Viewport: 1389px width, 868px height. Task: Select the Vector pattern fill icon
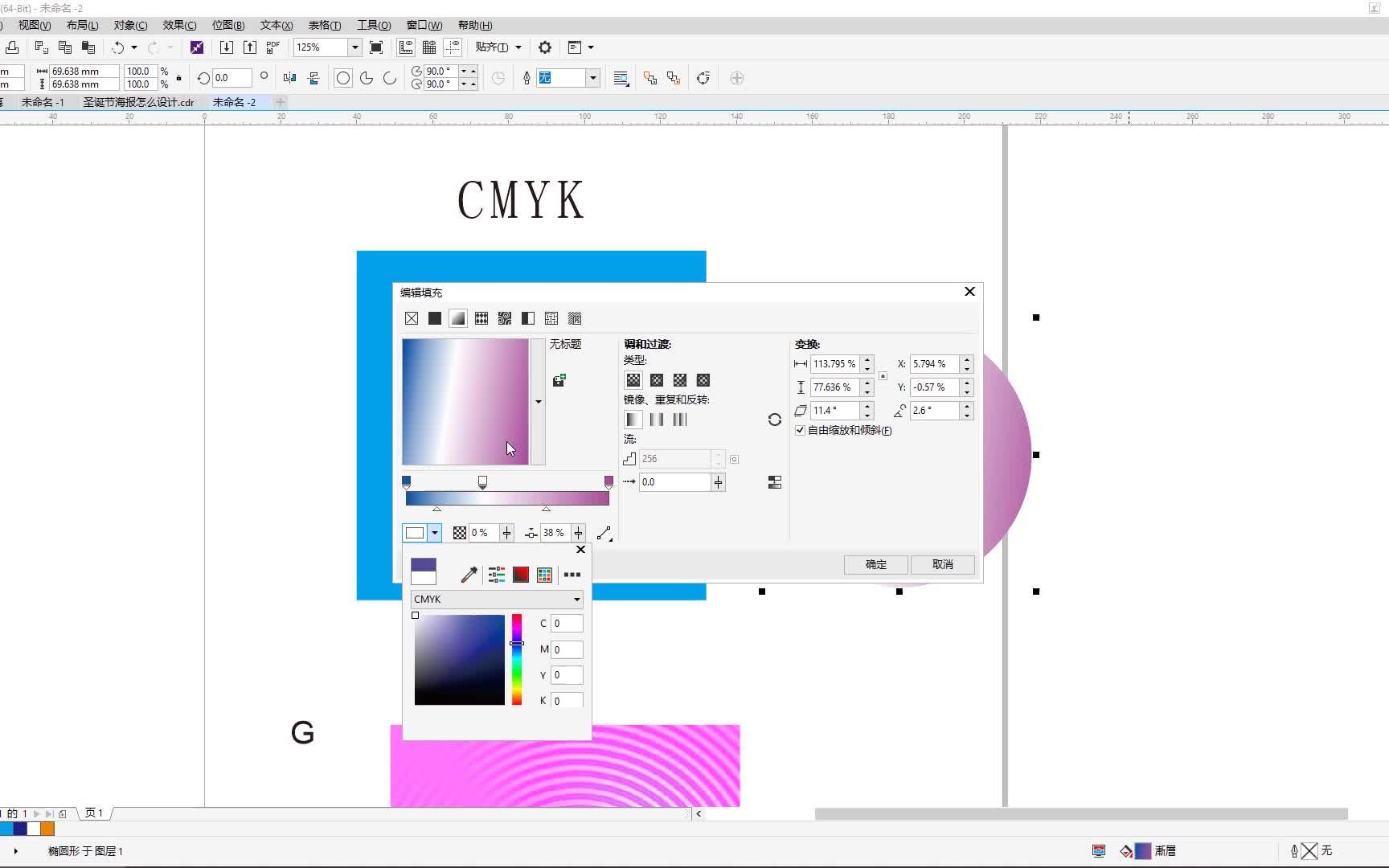coord(481,318)
